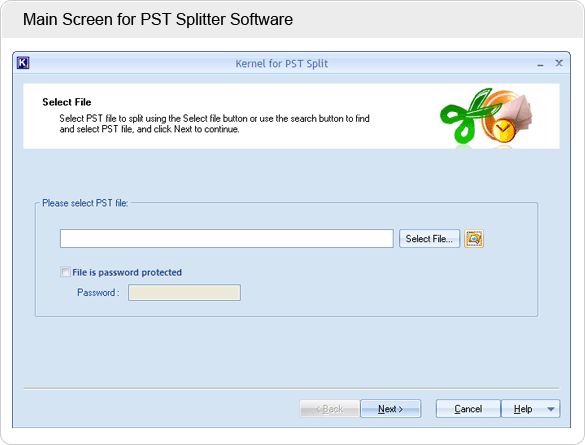585x445 pixels.
Task: Click the Kernel for PST Split title
Action: 282,63
